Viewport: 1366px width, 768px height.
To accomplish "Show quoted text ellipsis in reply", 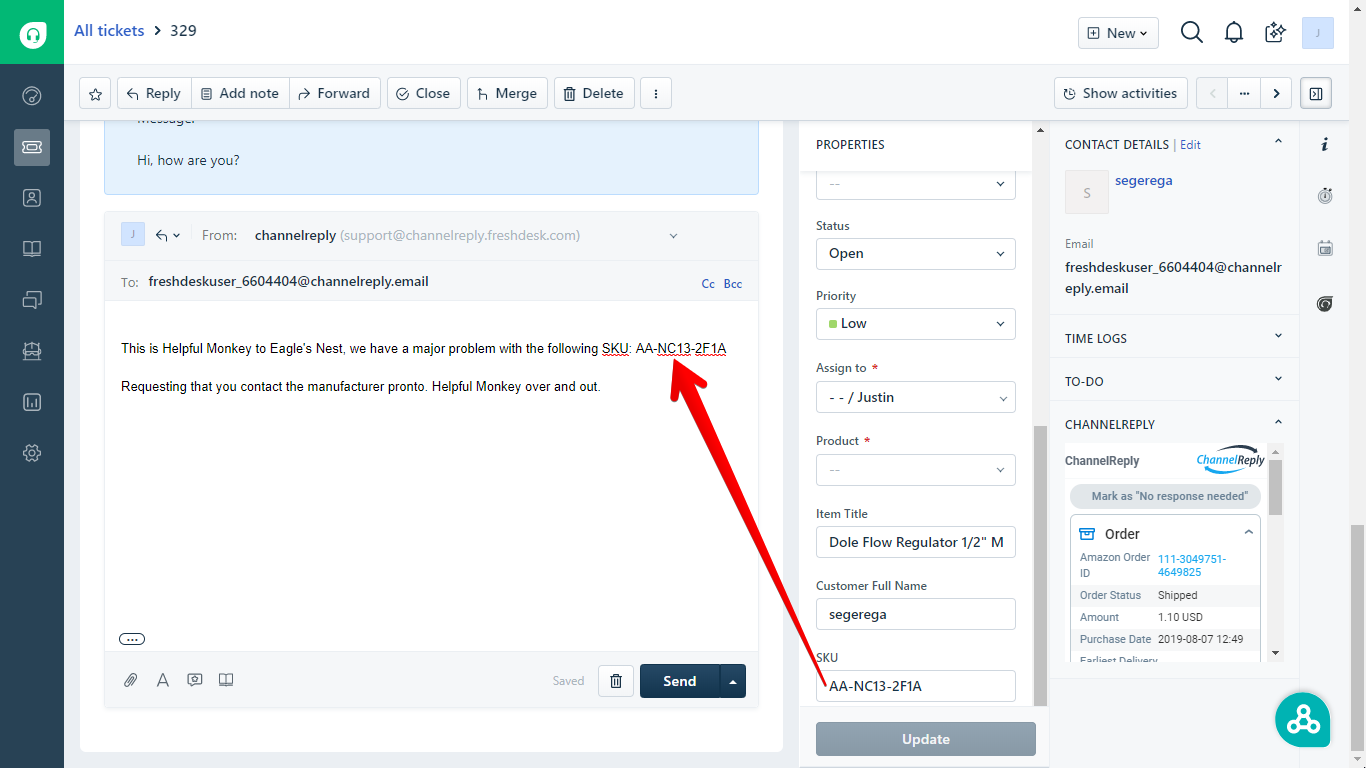I will click(x=132, y=639).
